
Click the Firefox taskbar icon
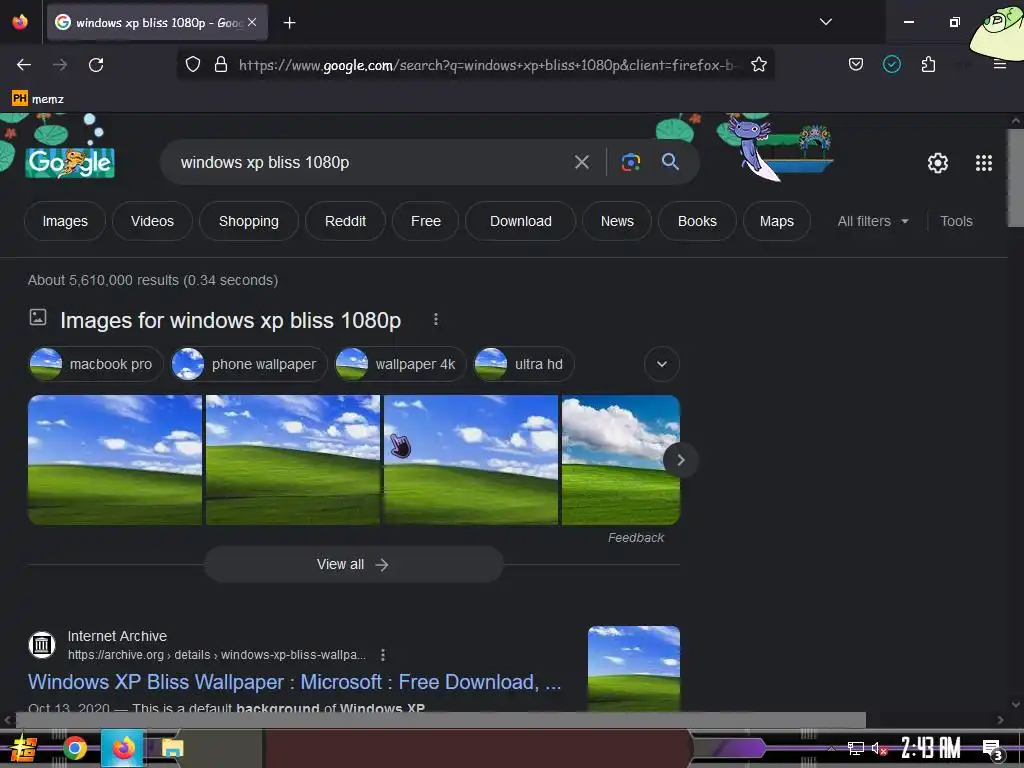pyautogui.click(x=123, y=748)
